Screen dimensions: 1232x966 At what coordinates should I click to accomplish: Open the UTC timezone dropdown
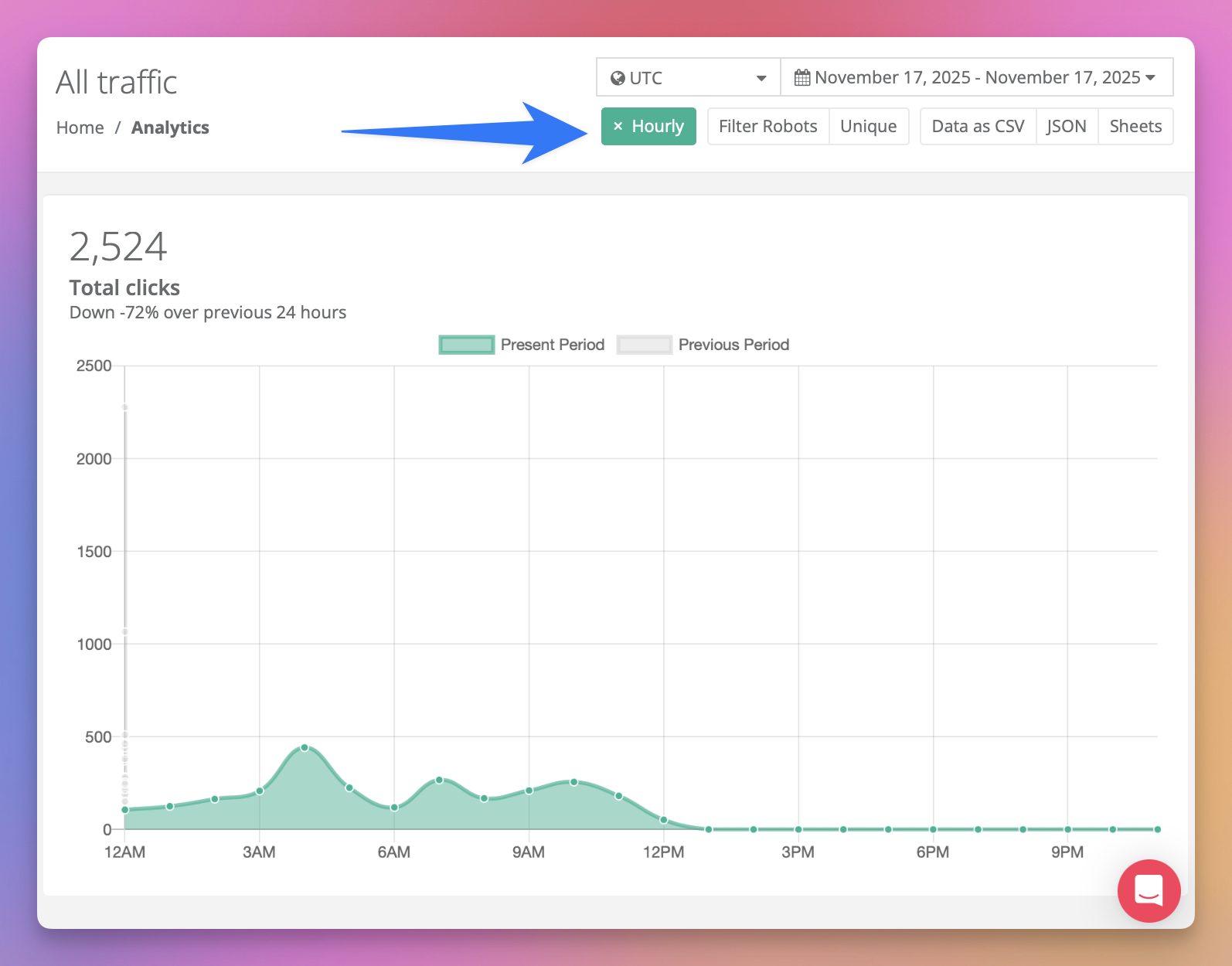(x=688, y=78)
